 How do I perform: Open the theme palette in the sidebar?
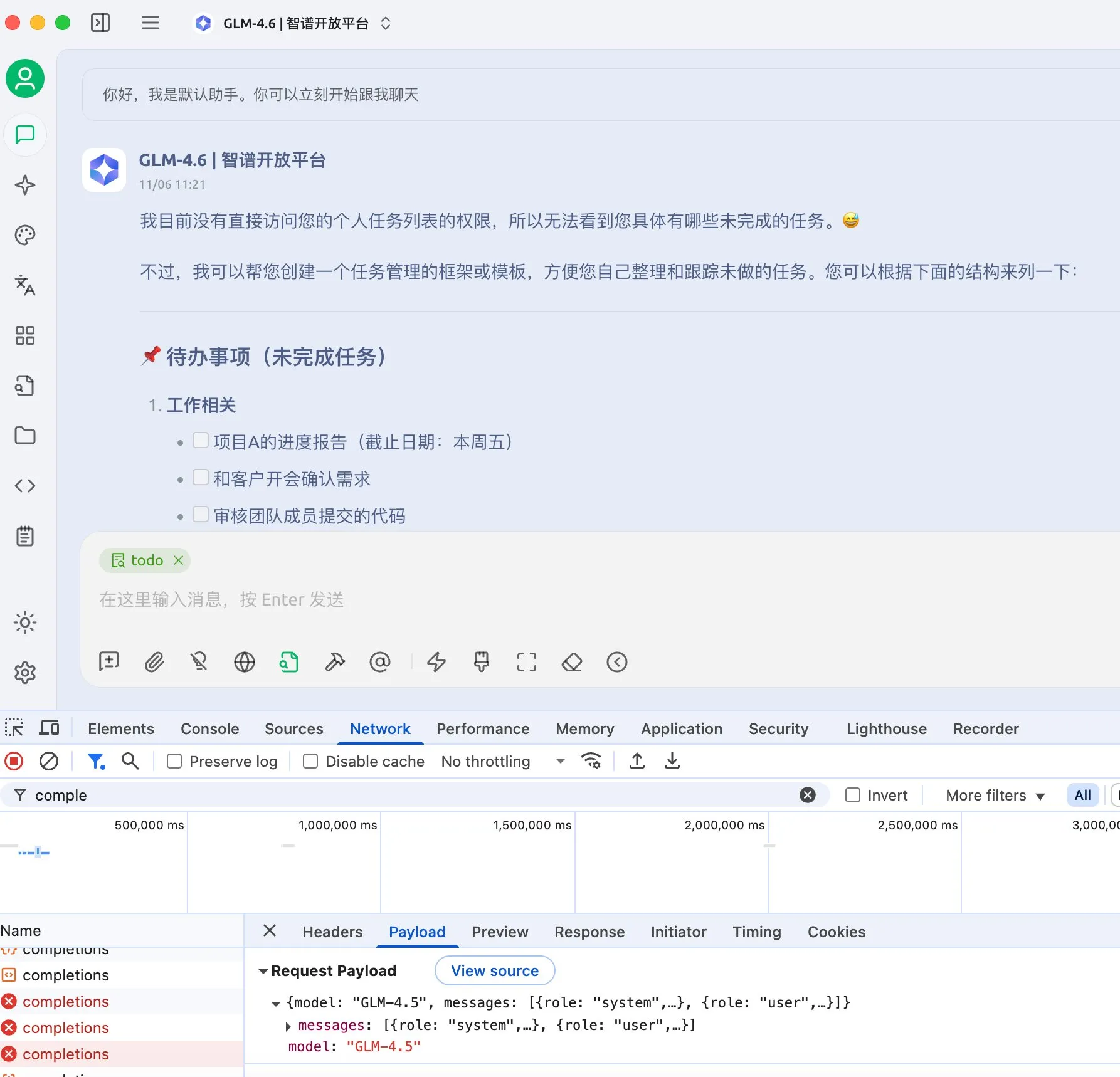[24, 235]
